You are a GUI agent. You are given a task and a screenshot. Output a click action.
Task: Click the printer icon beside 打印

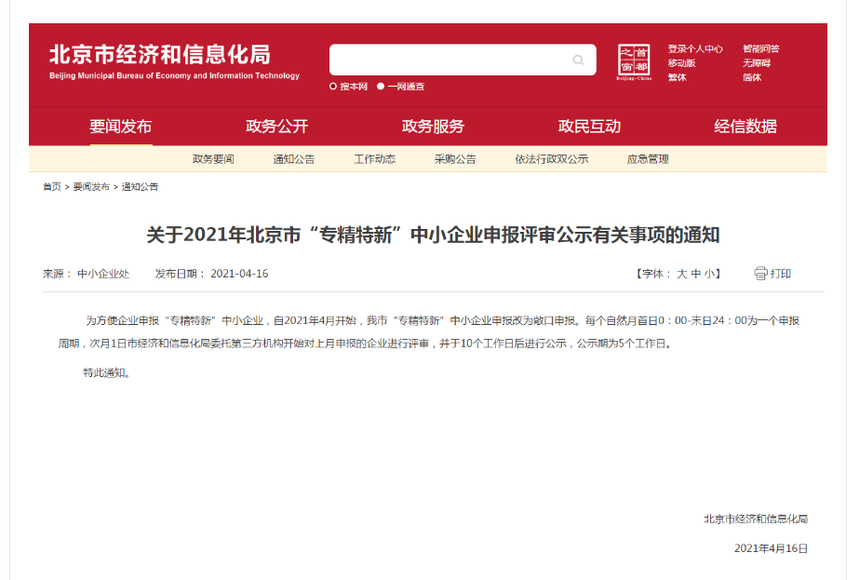760,273
